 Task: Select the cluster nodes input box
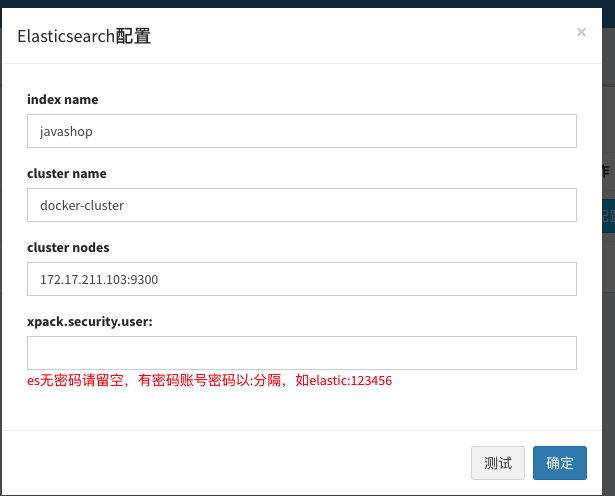click(x=302, y=279)
